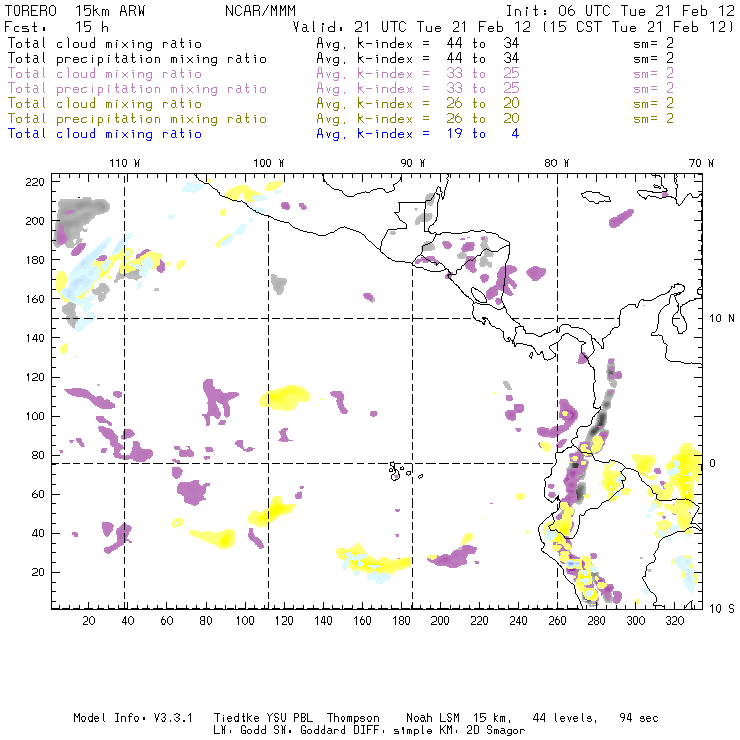
Task: Click the '70 W' longitude label
Action: point(701,163)
